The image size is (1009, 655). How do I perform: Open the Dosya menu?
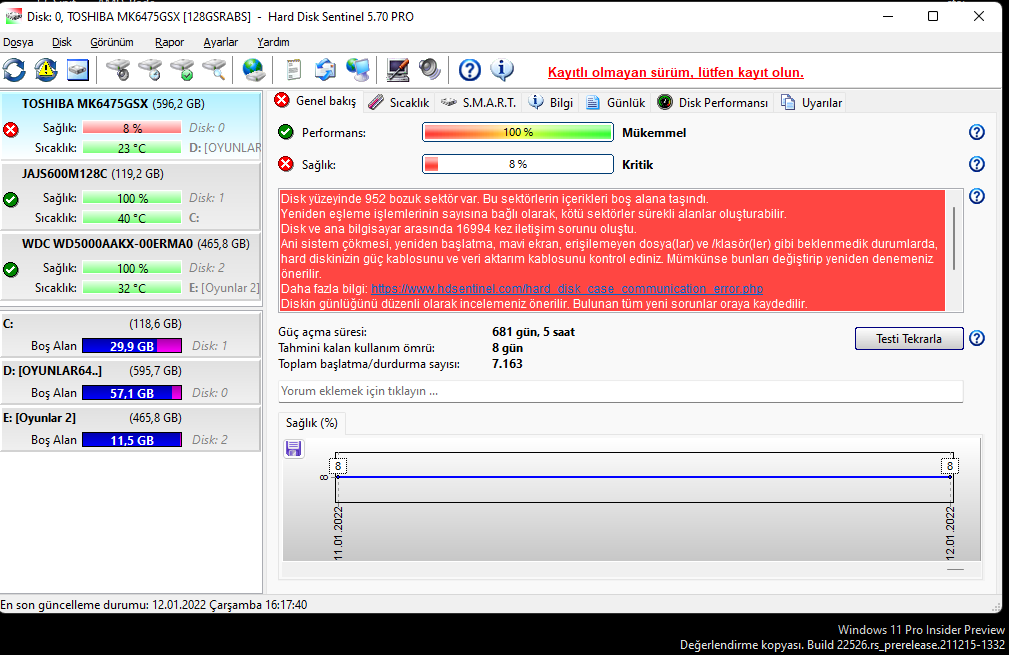(x=18, y=42)
